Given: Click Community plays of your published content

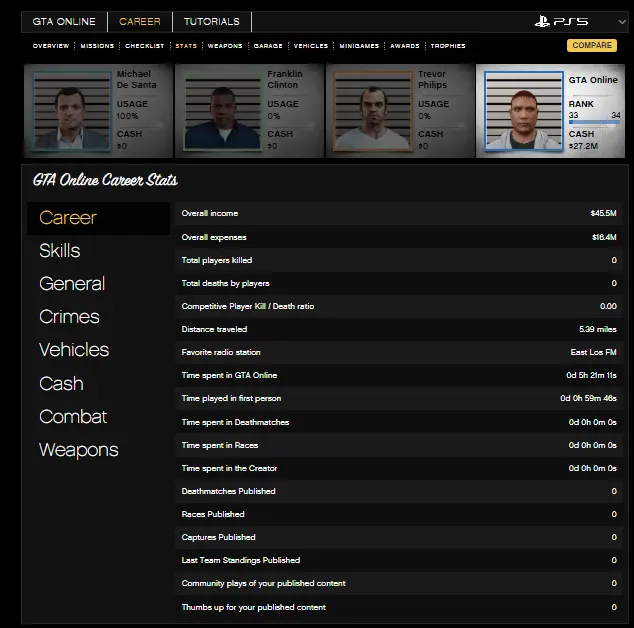Looking at the screenshot, I should 264,584.
